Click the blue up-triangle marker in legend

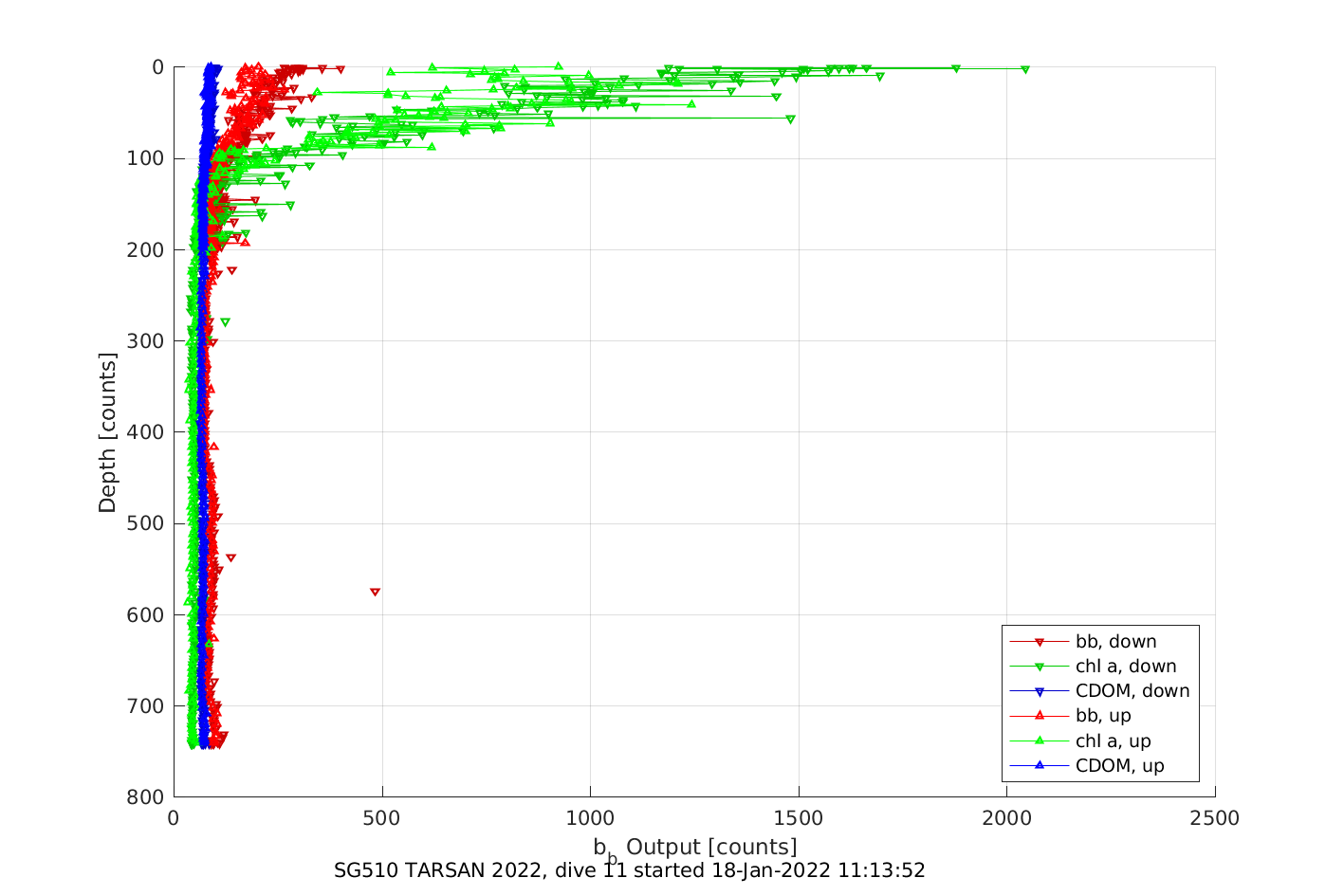click(x=1039, y=765)
